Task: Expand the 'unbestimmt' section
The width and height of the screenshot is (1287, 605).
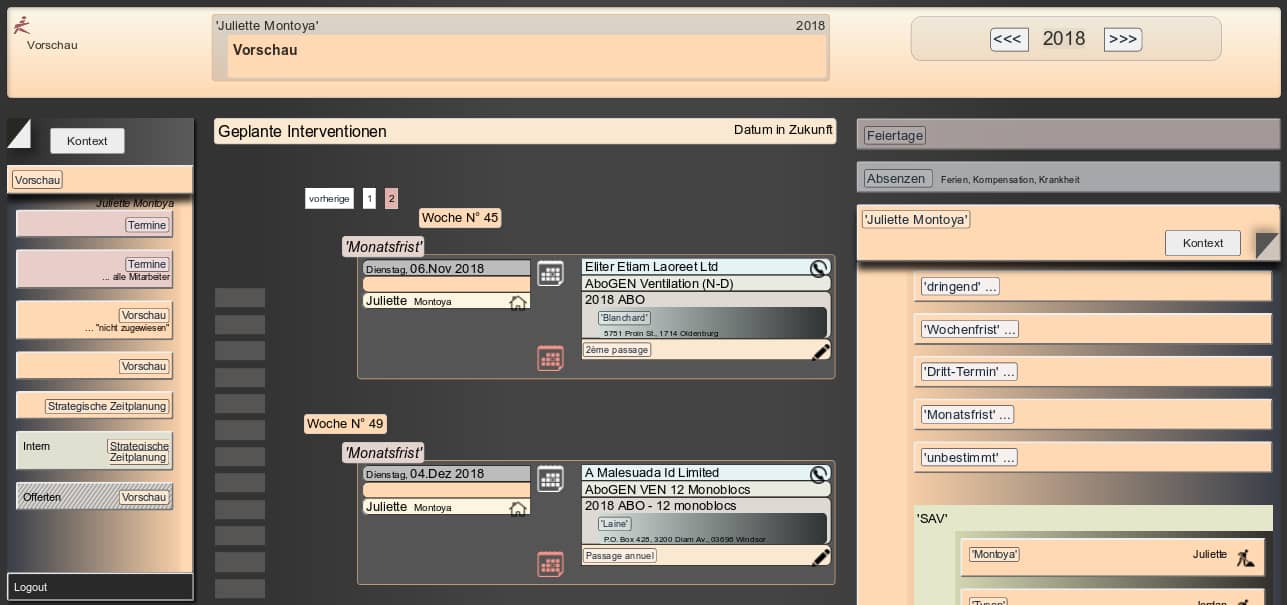Action: (968, 457)
